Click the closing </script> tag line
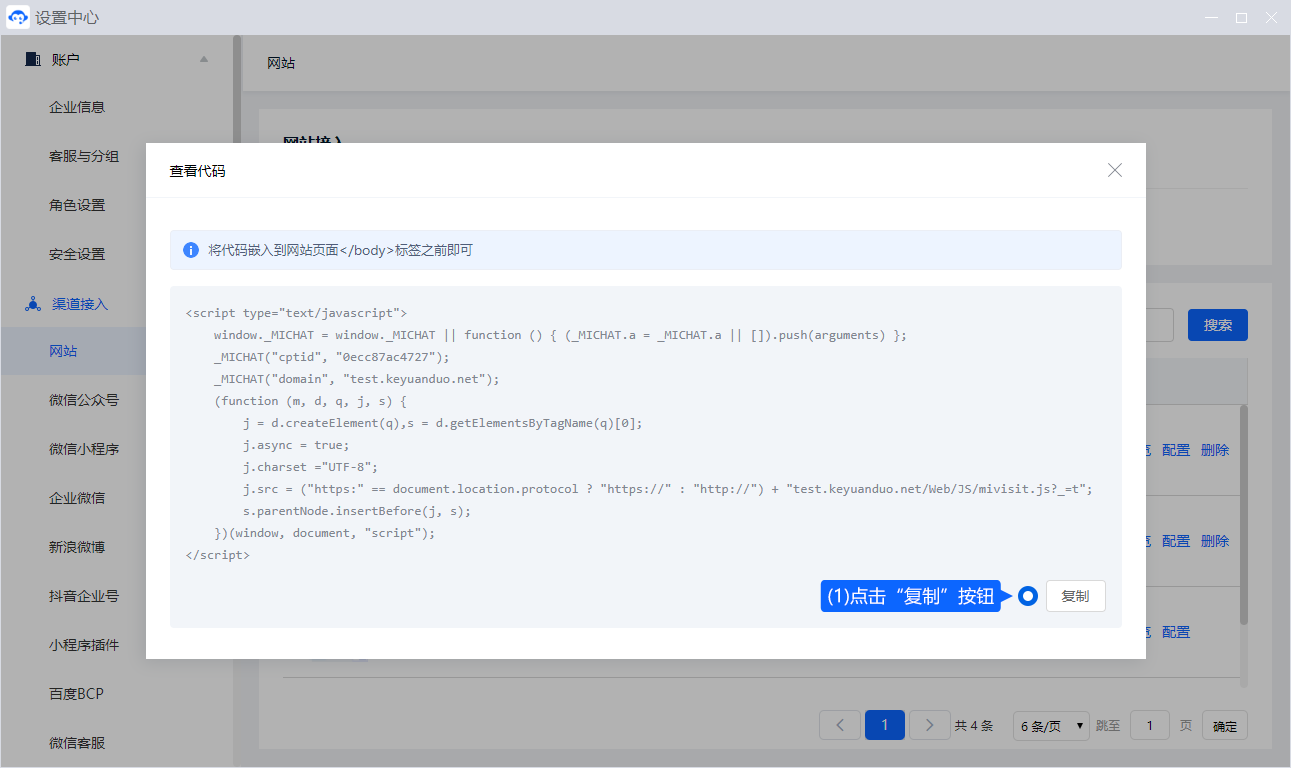Screen dimensions: 1291x768 pyautogui.click(x=218, y=555)
